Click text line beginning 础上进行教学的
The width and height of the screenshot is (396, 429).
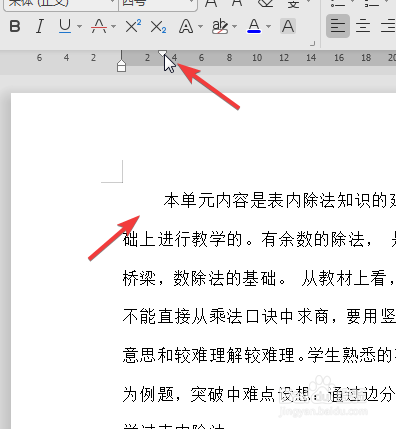click(259, 239)
